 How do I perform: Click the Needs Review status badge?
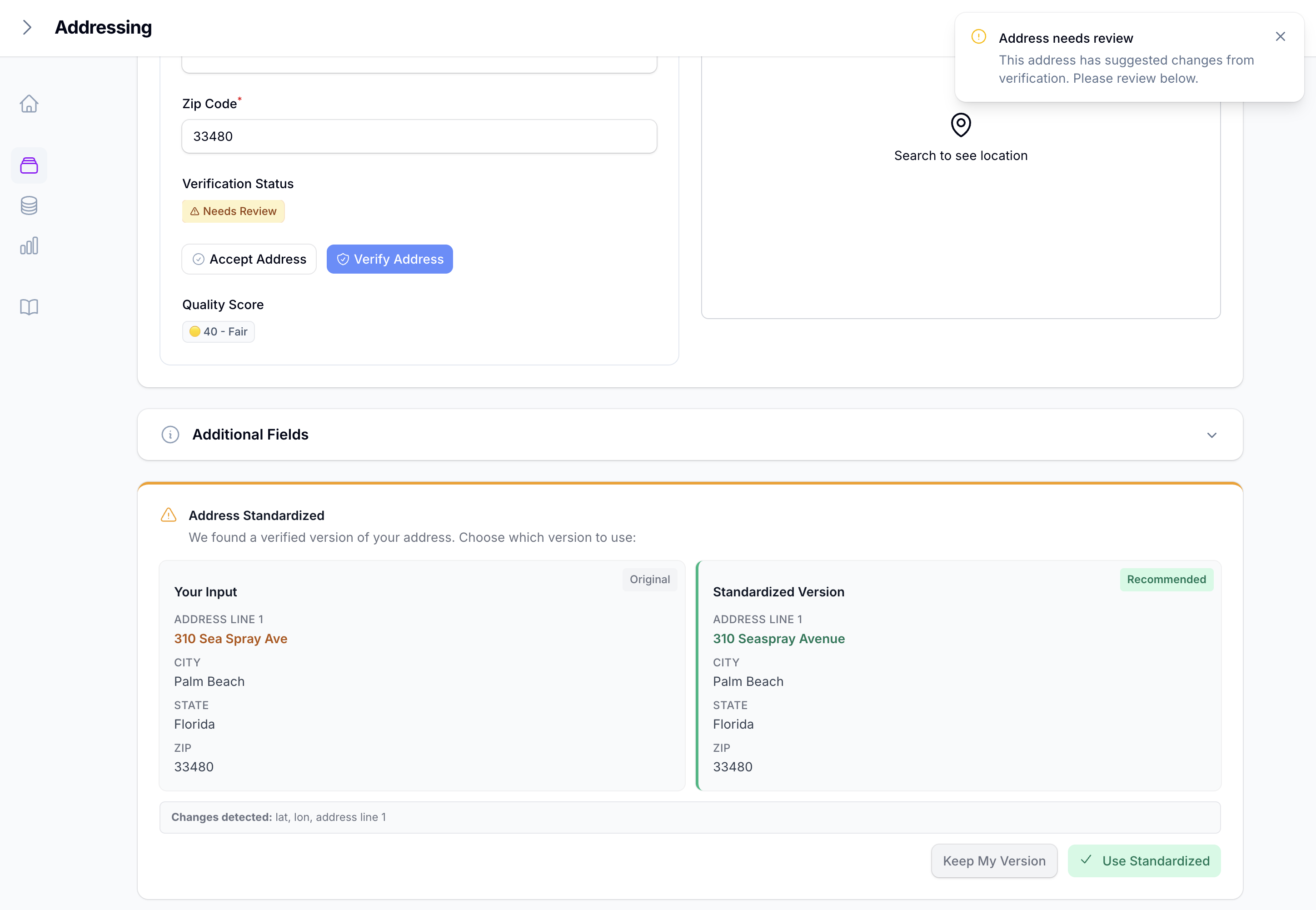coord(233,211)
